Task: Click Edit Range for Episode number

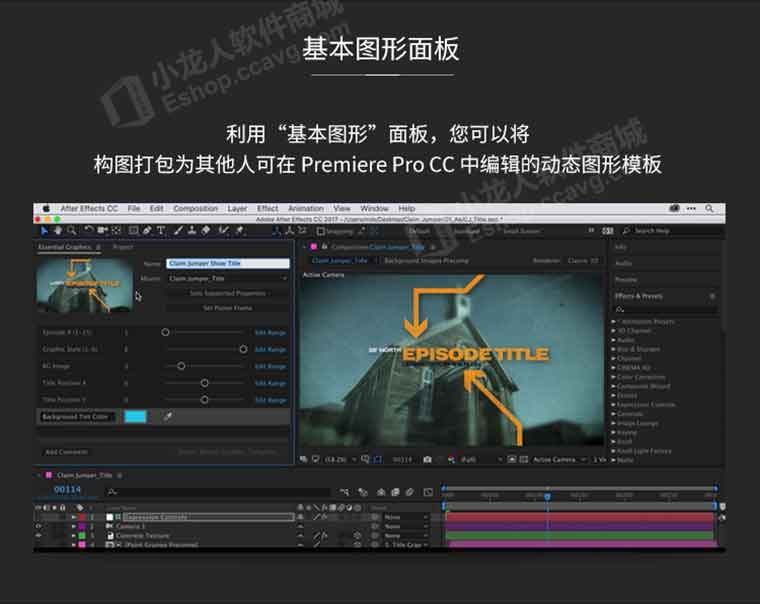Action: coord(270,332)
